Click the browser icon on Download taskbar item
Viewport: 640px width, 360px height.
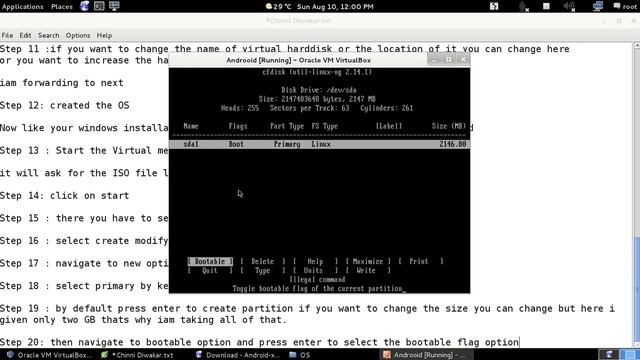tap(199, 355)
